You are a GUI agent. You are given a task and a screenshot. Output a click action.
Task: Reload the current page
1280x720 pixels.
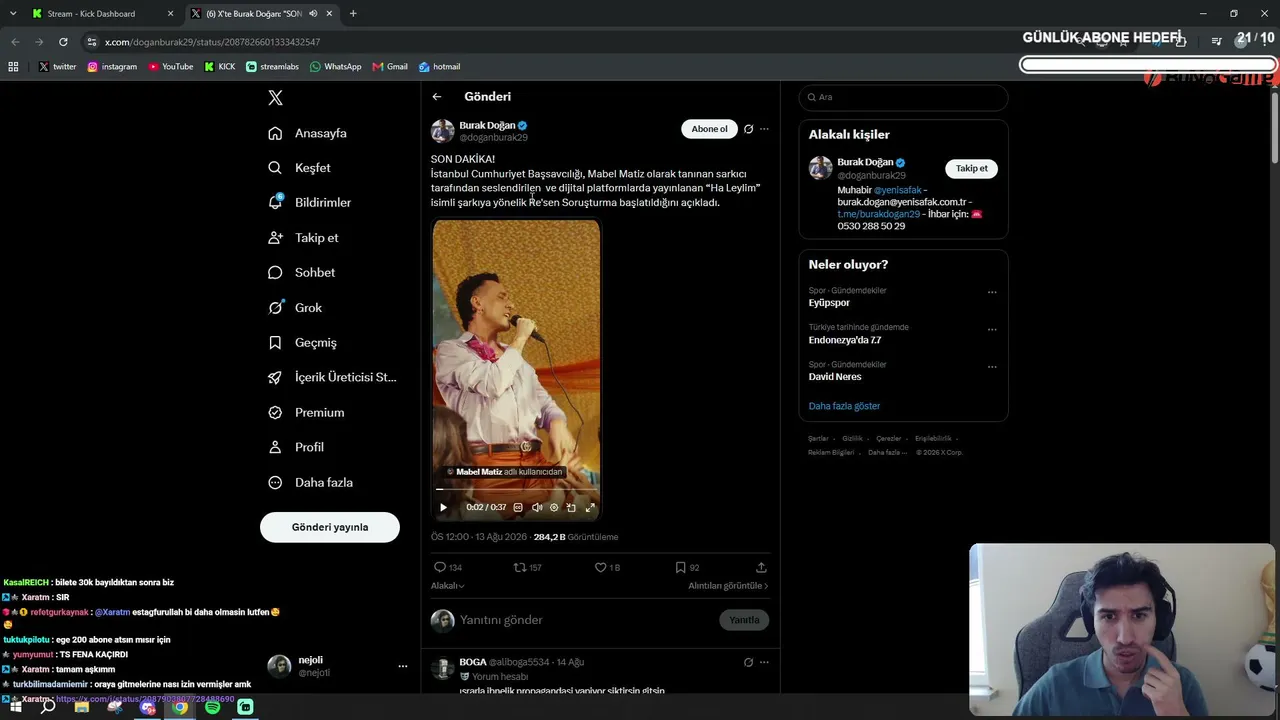point(63,42)
